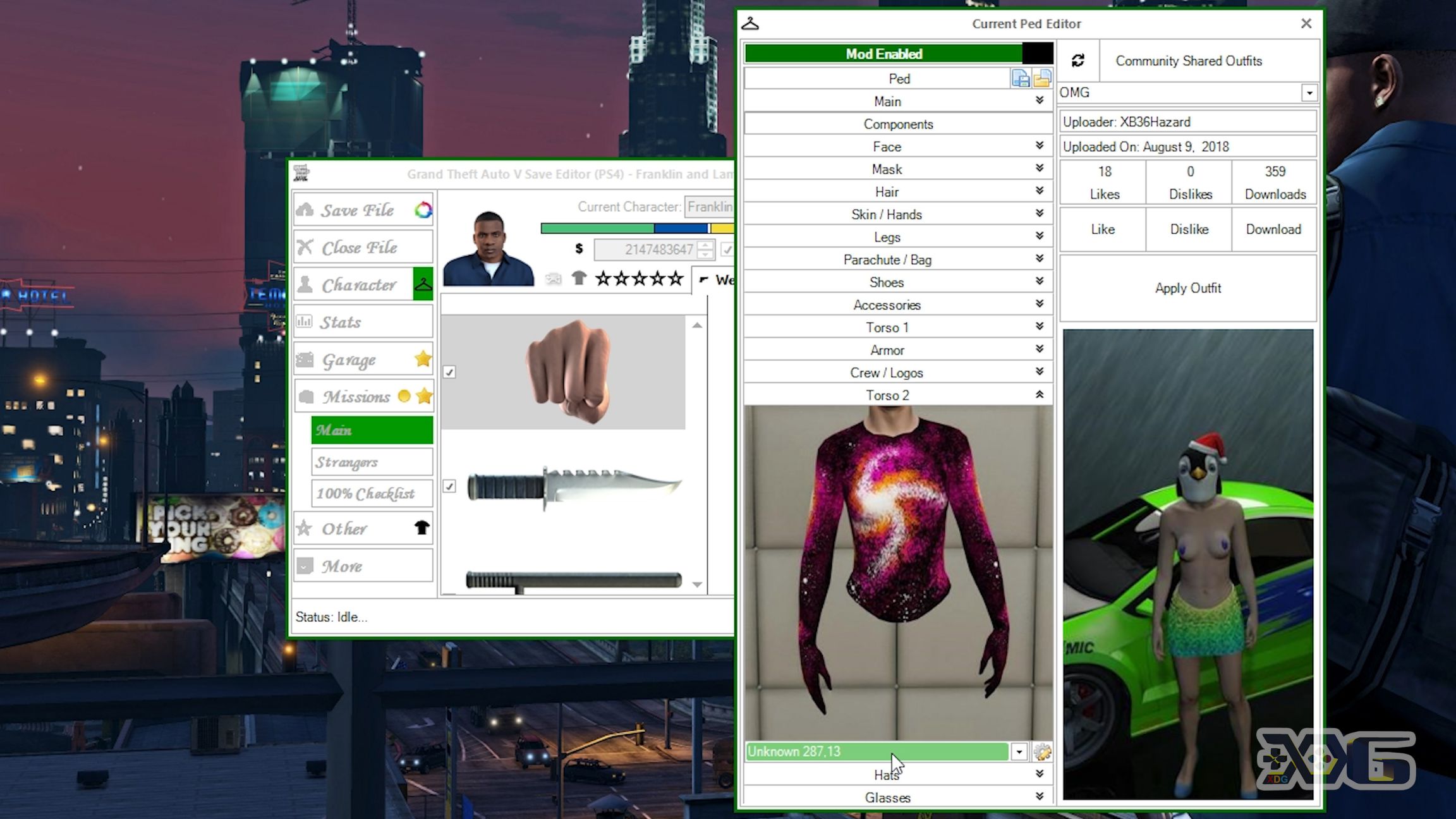The width and height of the screenshot is (1456, 819).
Task: Click the scissors icon on the Close File button
Action: tap(305, 247)
